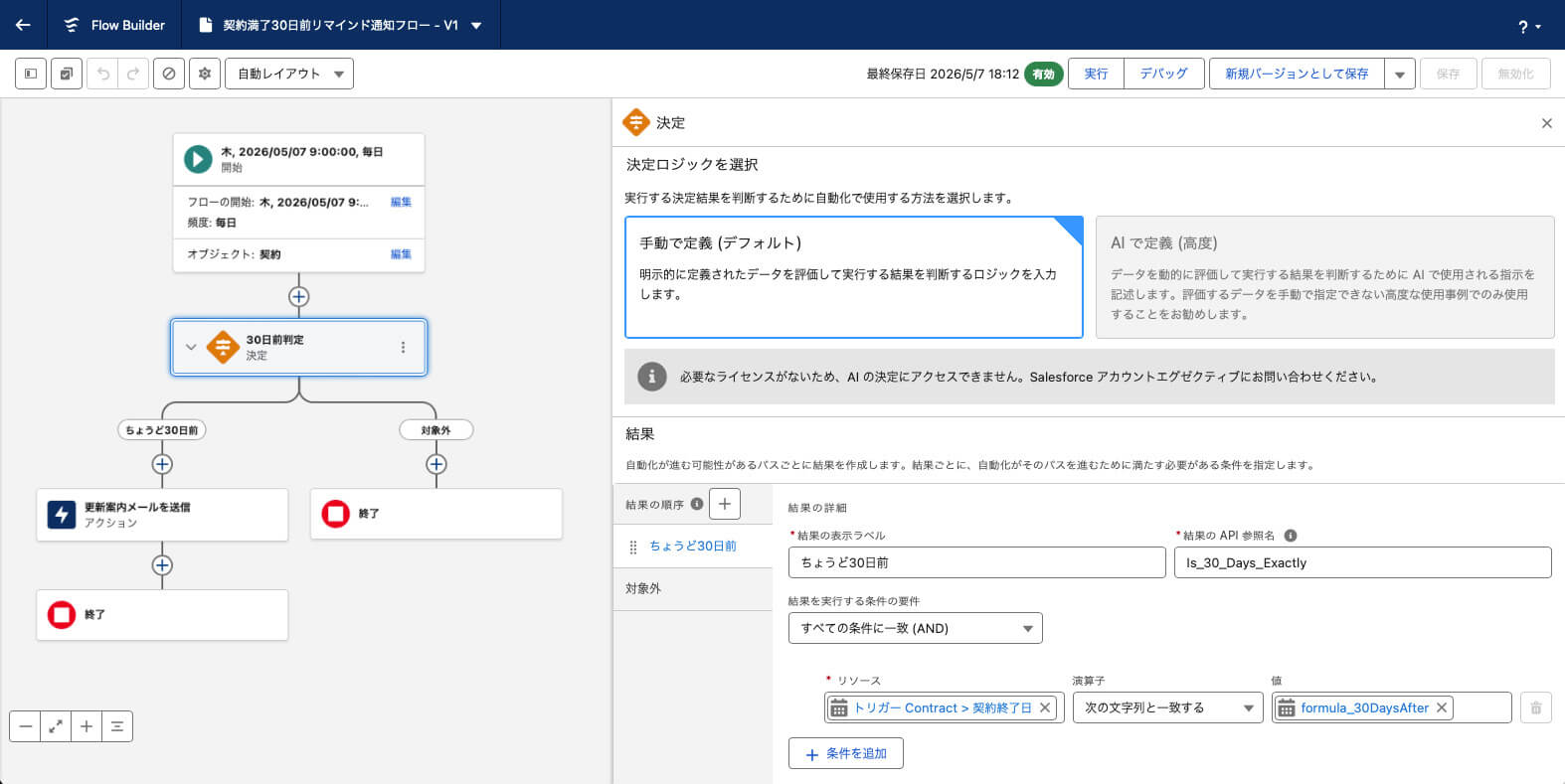The width and height of the screenshot is (1565, 784).
Task: Select the 対象外 default outcome tab
Action: point(693,589)
